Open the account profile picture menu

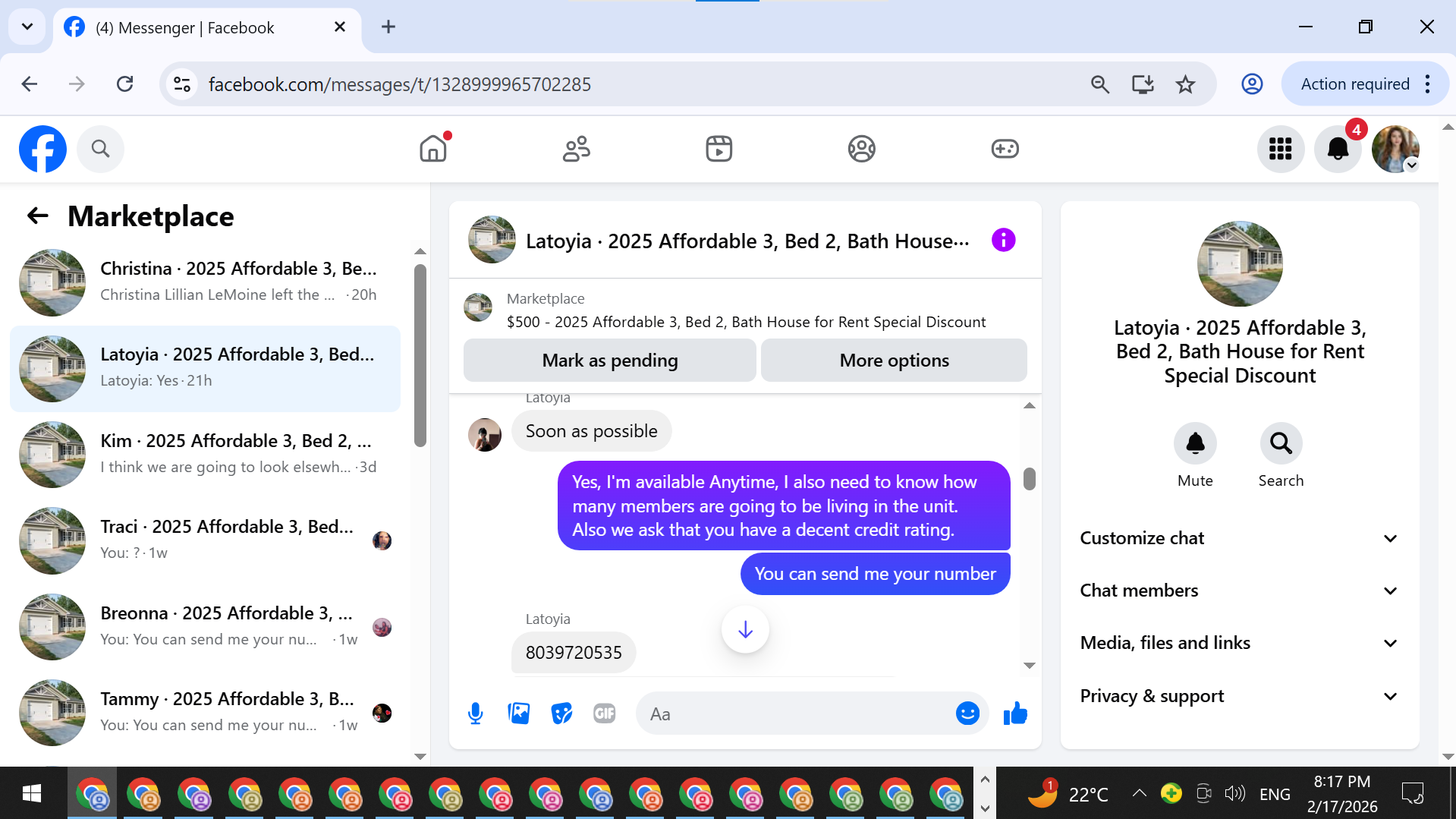[x=1395, y=149]
